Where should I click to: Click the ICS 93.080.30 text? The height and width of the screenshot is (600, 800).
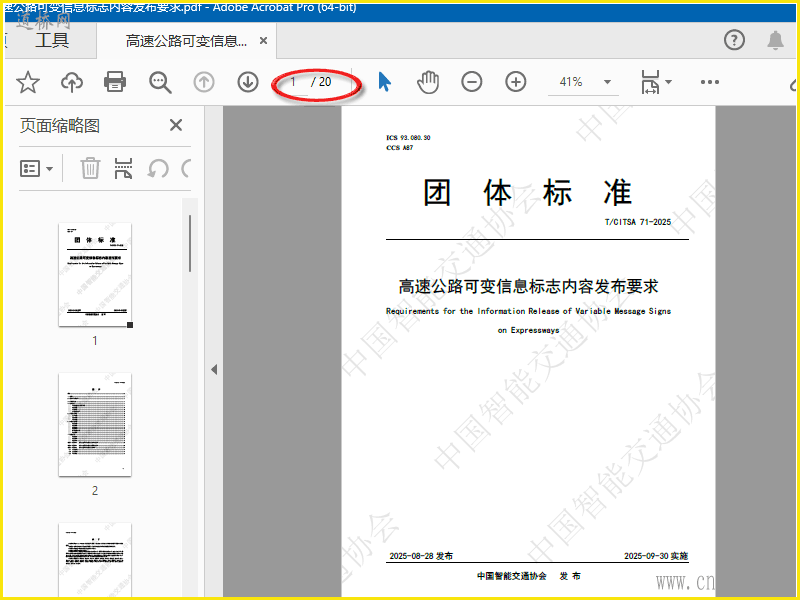[x=408, y=138]
